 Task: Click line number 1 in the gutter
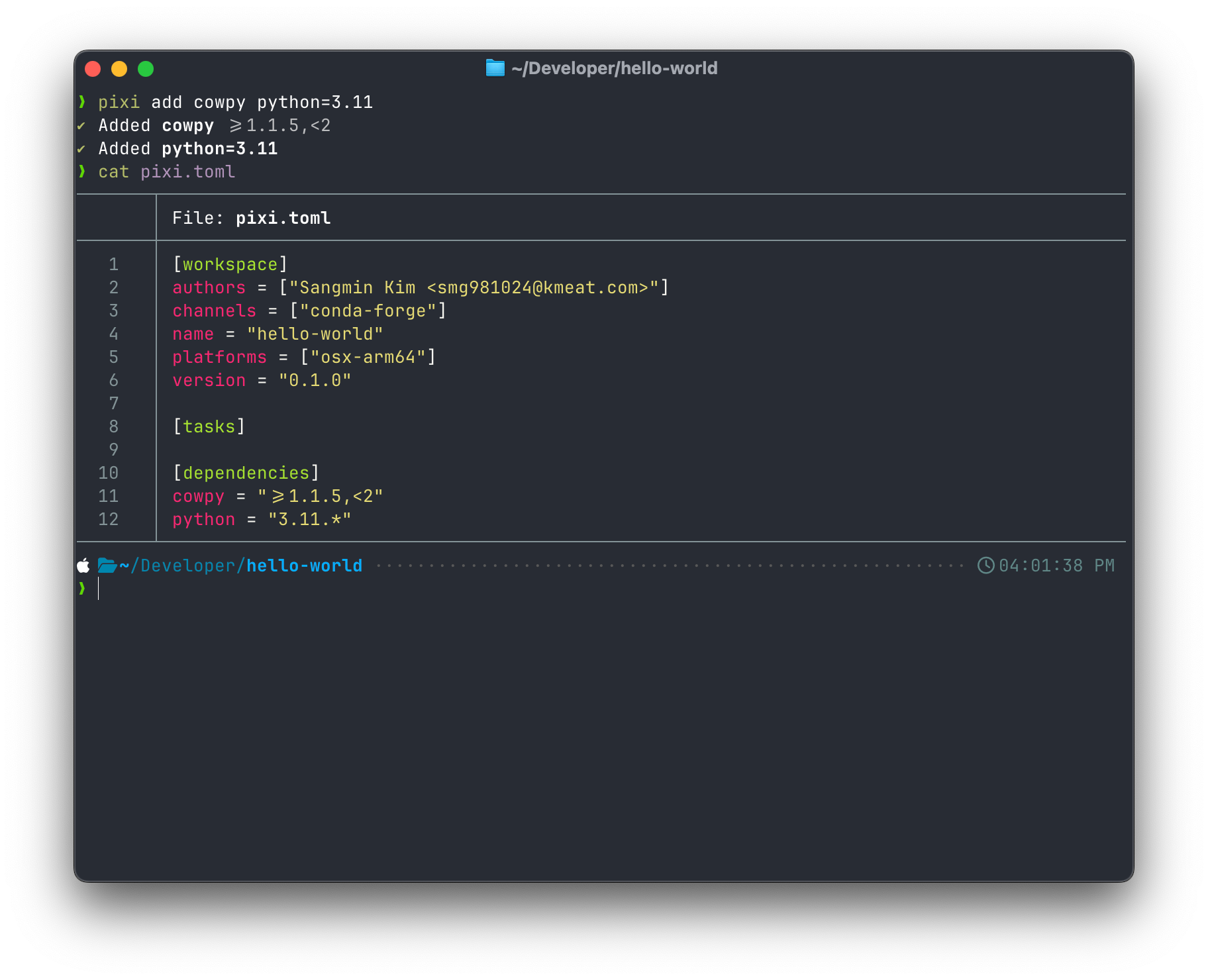(x=114, y=265)
